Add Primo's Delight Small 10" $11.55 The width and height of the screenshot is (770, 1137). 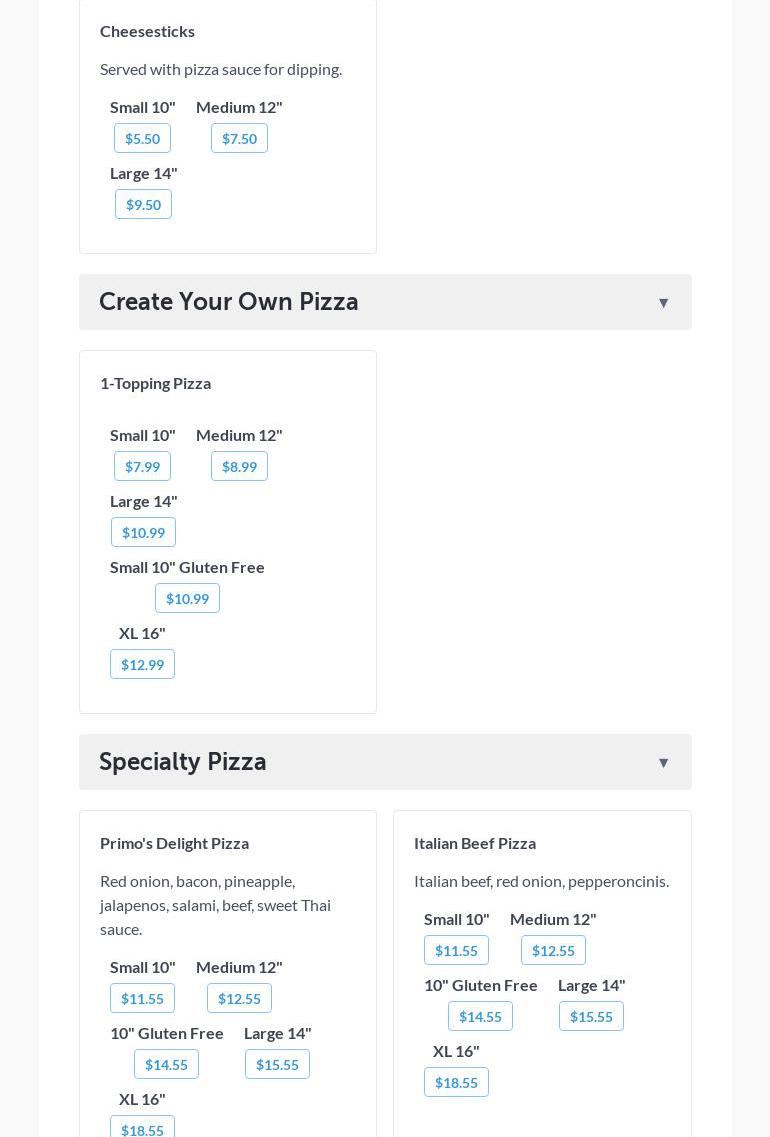(x=142, y=999)
